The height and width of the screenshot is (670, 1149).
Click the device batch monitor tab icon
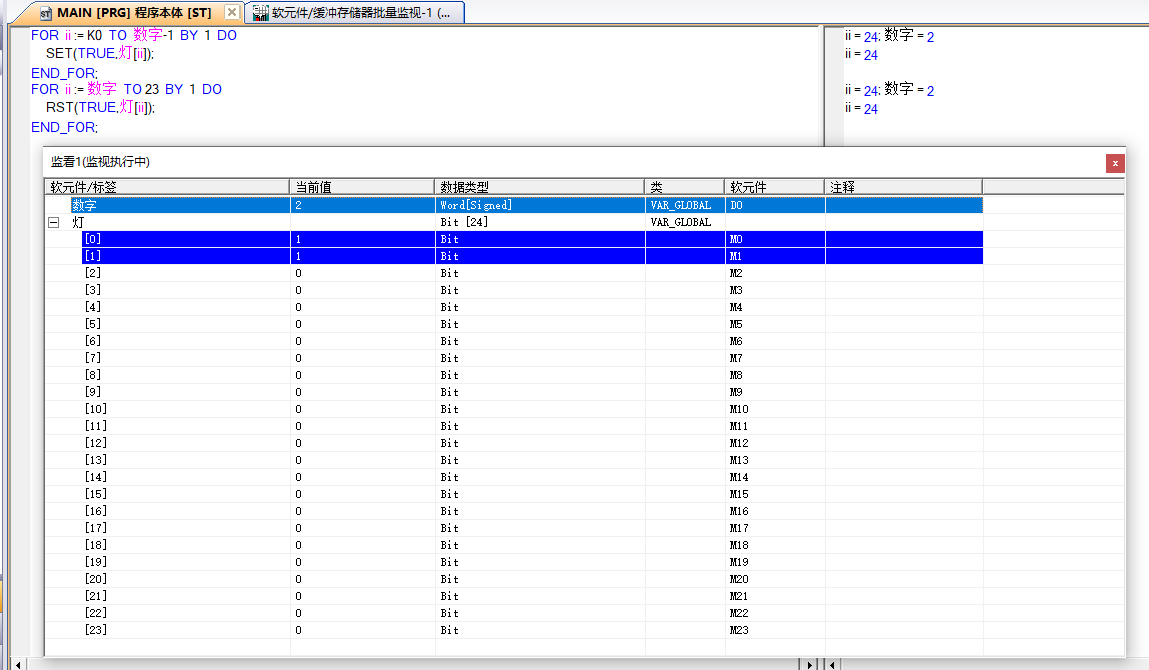point(260,13)
